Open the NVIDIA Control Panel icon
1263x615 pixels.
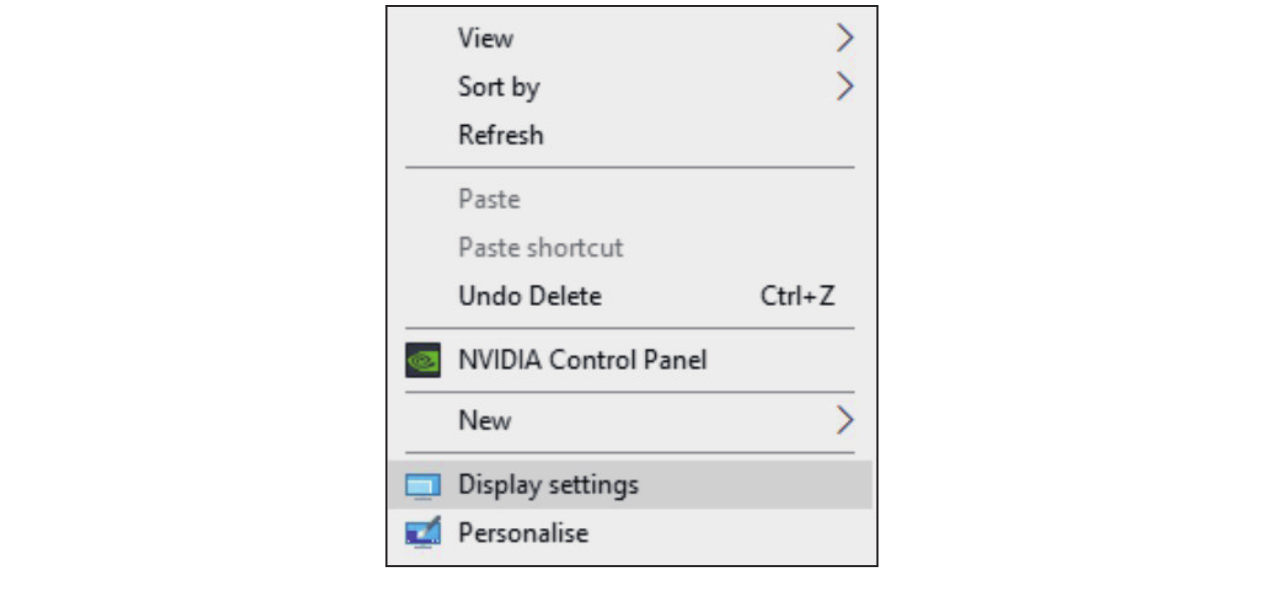422,360
